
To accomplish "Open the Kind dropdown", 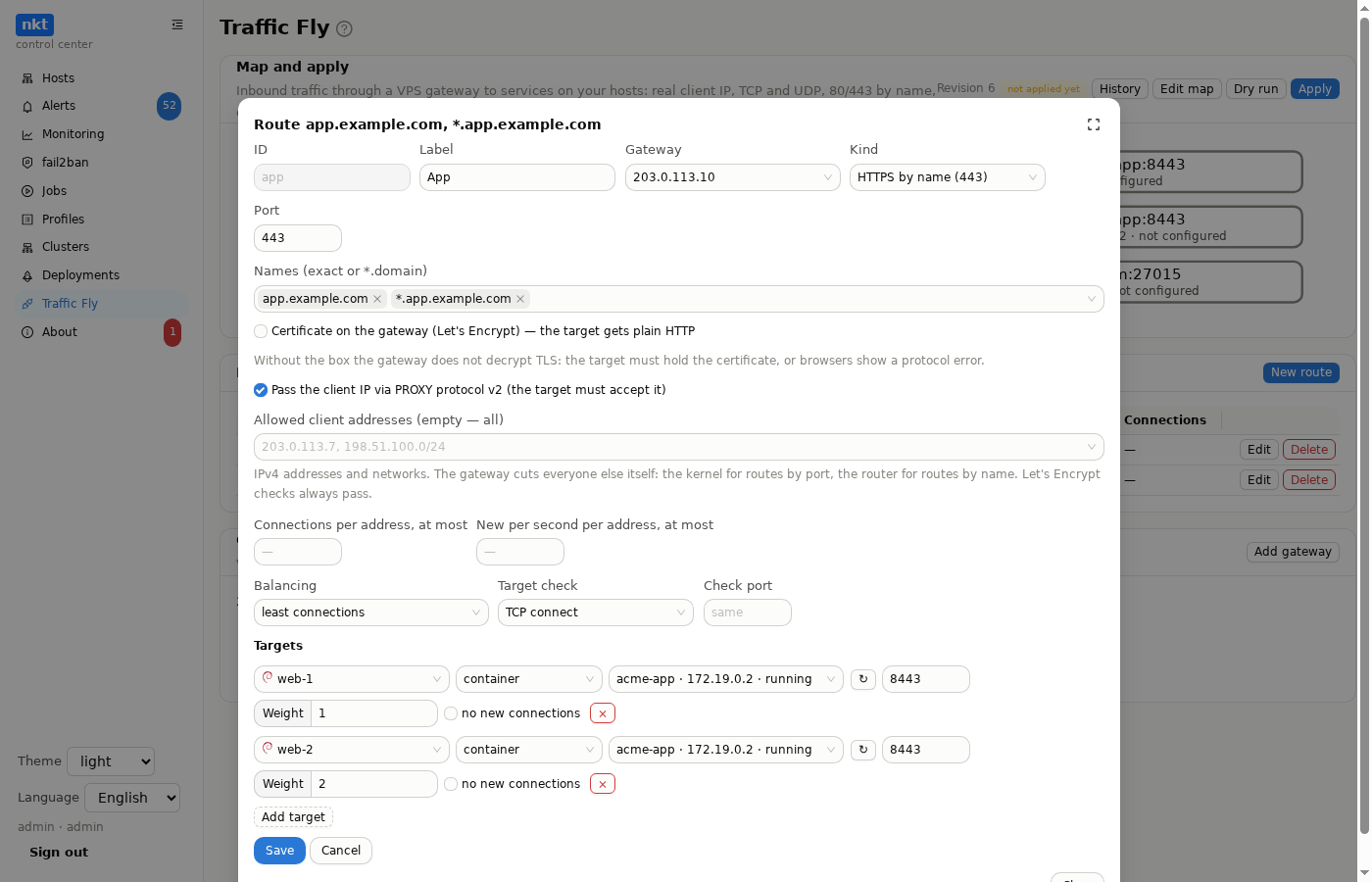I will click(x=948, y=177).
